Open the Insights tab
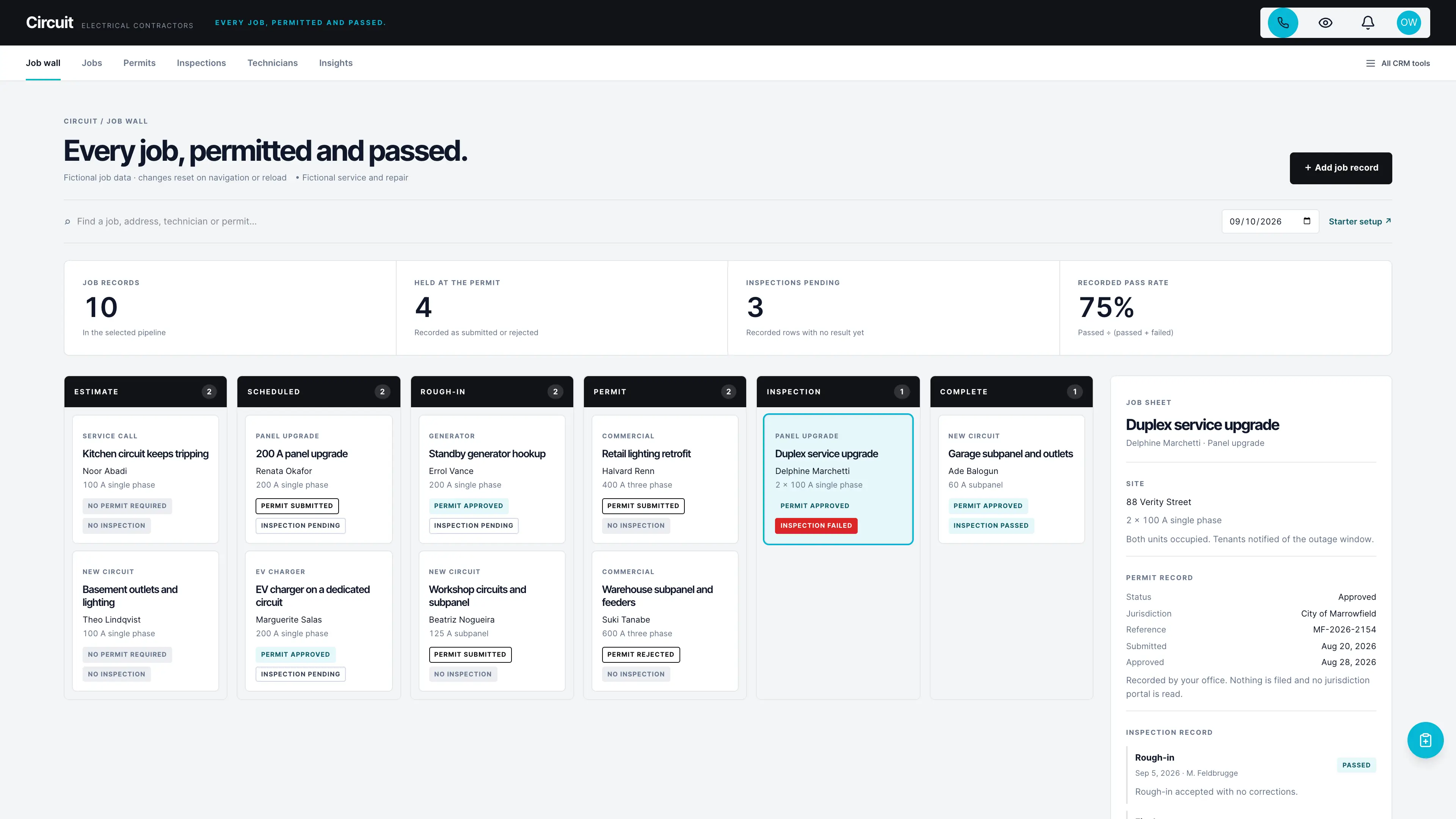Viewport: 1456px width, 819px height. point(336,63)
